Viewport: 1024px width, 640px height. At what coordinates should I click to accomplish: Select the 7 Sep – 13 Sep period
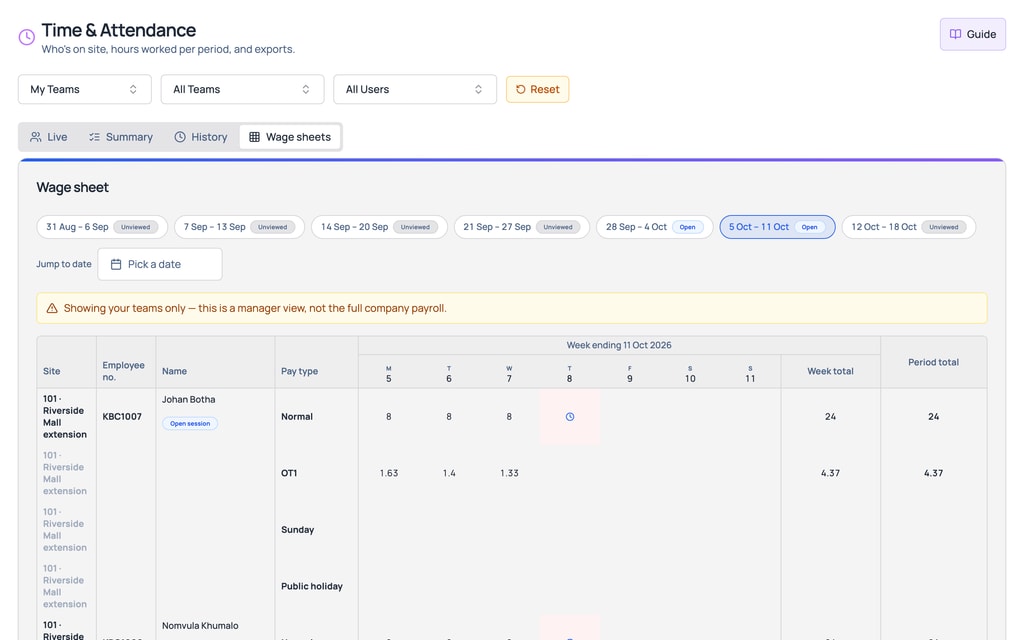pos(239,227)
